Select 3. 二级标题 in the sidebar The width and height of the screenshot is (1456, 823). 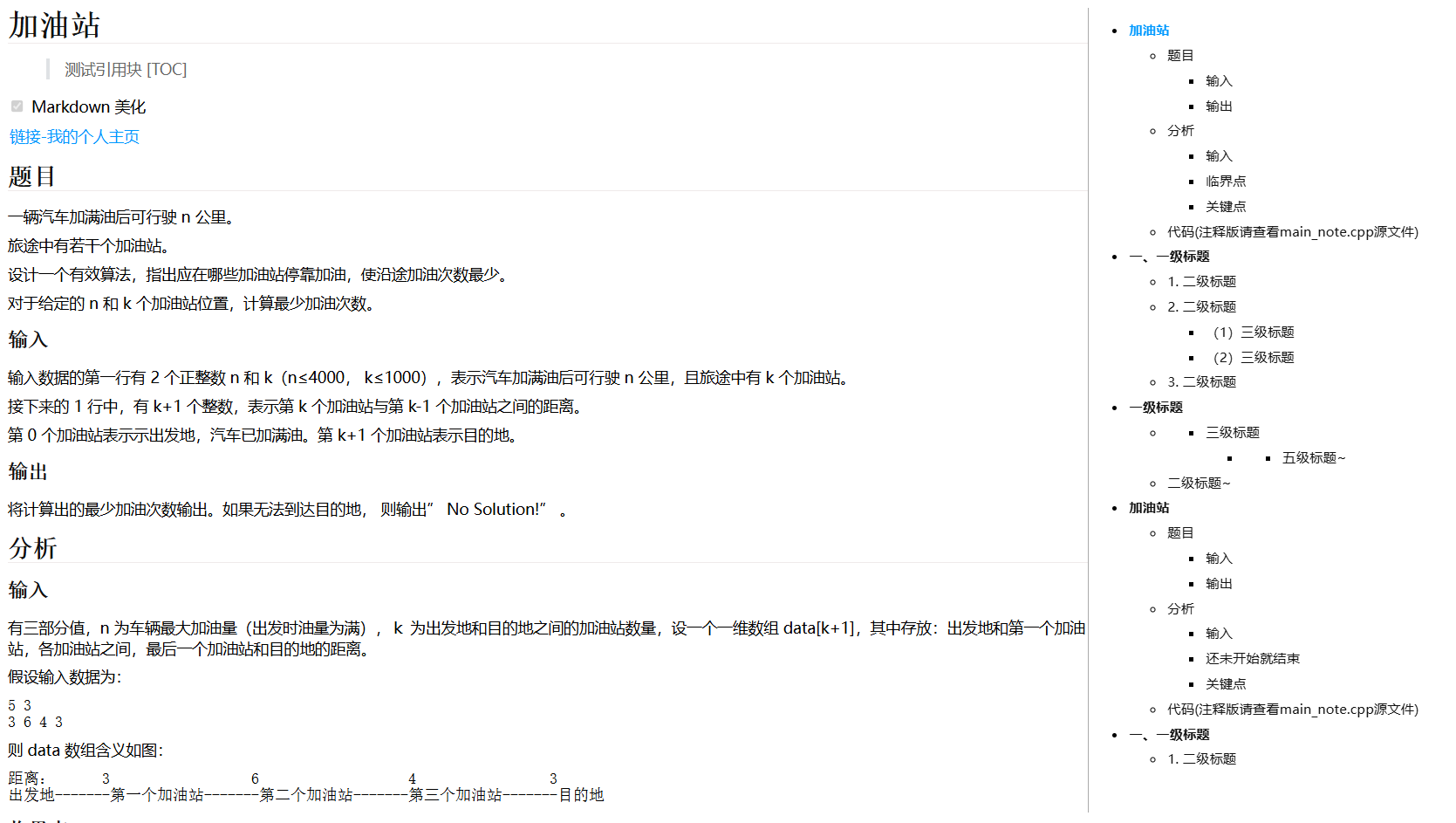tap(1201, 381)
